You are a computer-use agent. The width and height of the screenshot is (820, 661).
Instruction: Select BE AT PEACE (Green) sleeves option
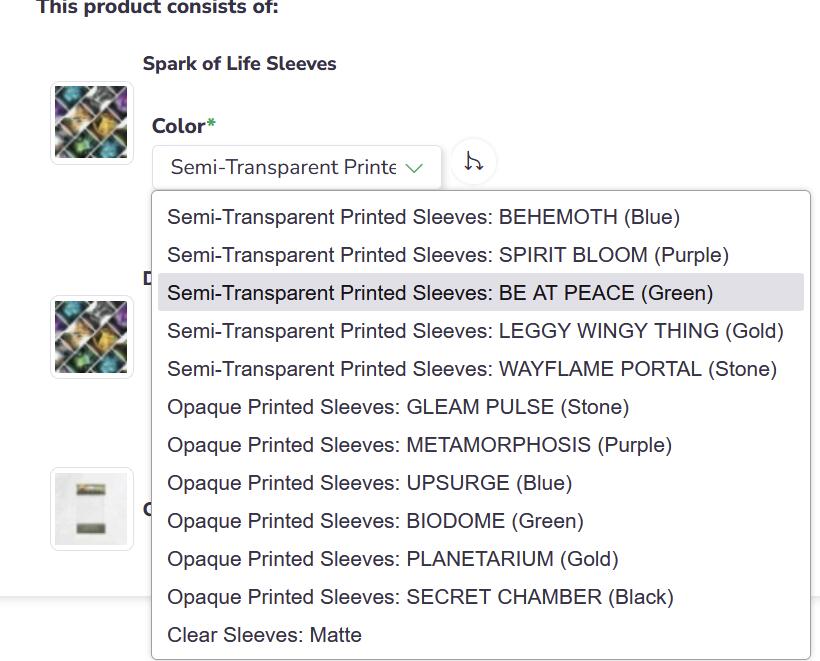click(440, 293)
